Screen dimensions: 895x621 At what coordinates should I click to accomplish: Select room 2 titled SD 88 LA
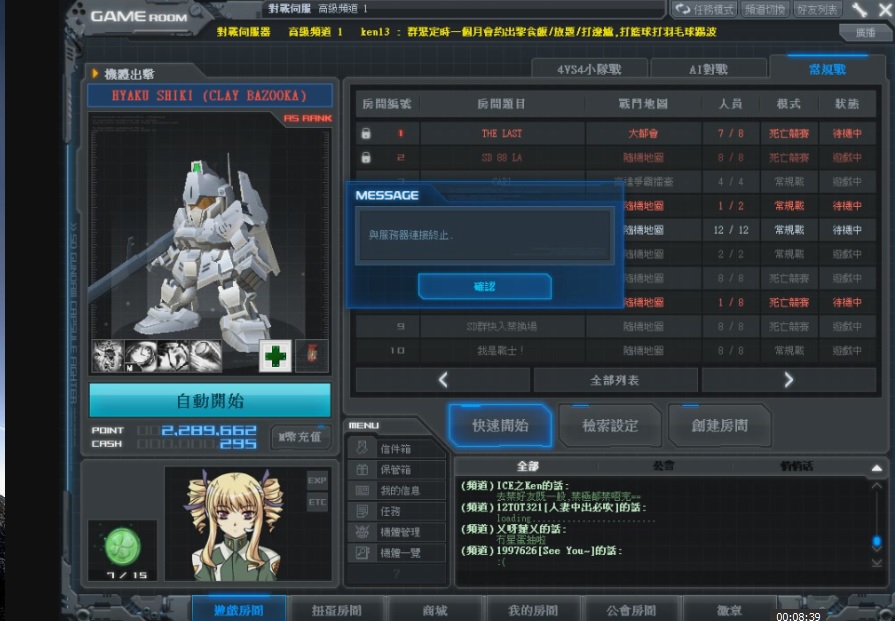pyautogui.click(x=615, y=158)
